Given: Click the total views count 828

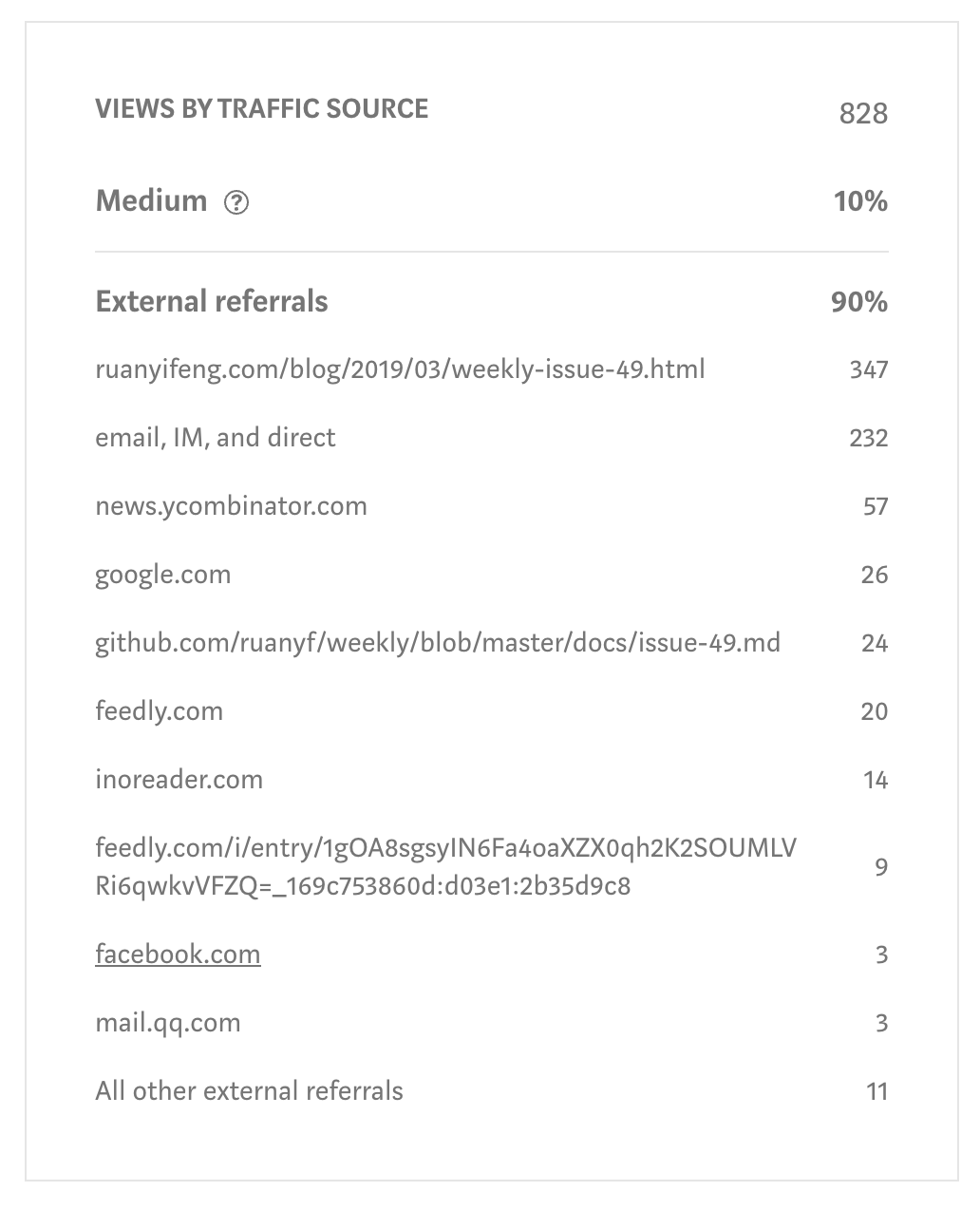Looking at the screenshot, I should click(863, 114).
